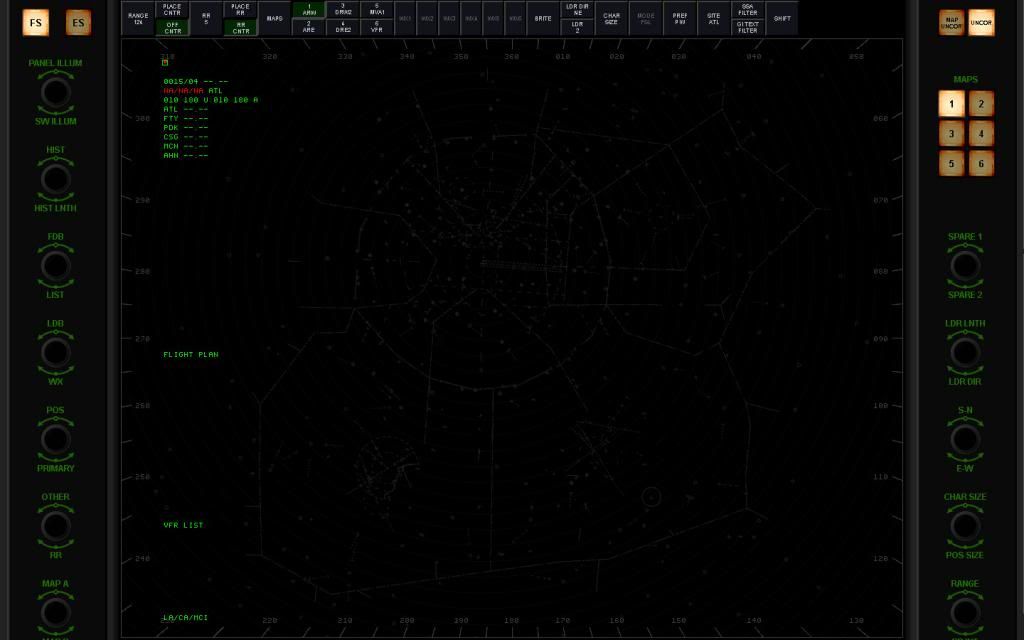Screen dimensions: 1024x640
Task: Click the SPARE 1 / SPARE 2 knob
Action: [964, 266]
